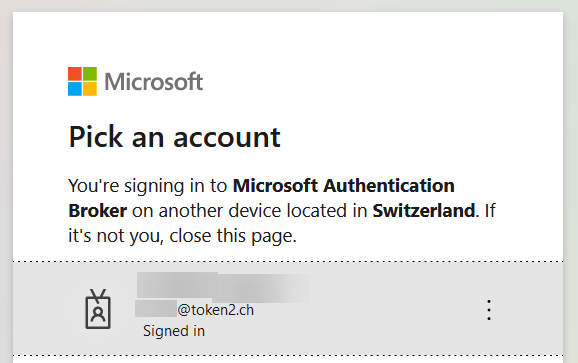This screenshot has height=363, width=578.
Task: Click the blue square in Microsoft logo
Action: coord(75,89)
